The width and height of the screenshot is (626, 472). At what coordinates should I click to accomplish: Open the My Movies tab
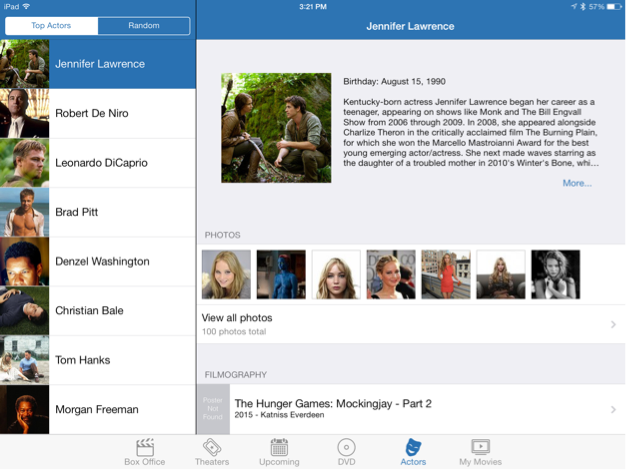[x=479, y=452]
